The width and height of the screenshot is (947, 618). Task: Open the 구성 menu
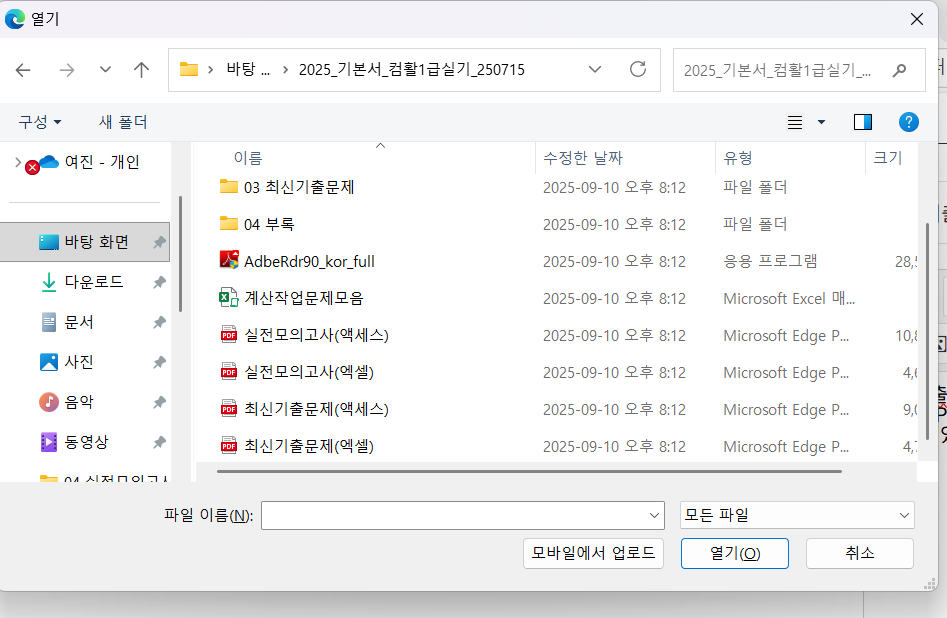point(40,122)
